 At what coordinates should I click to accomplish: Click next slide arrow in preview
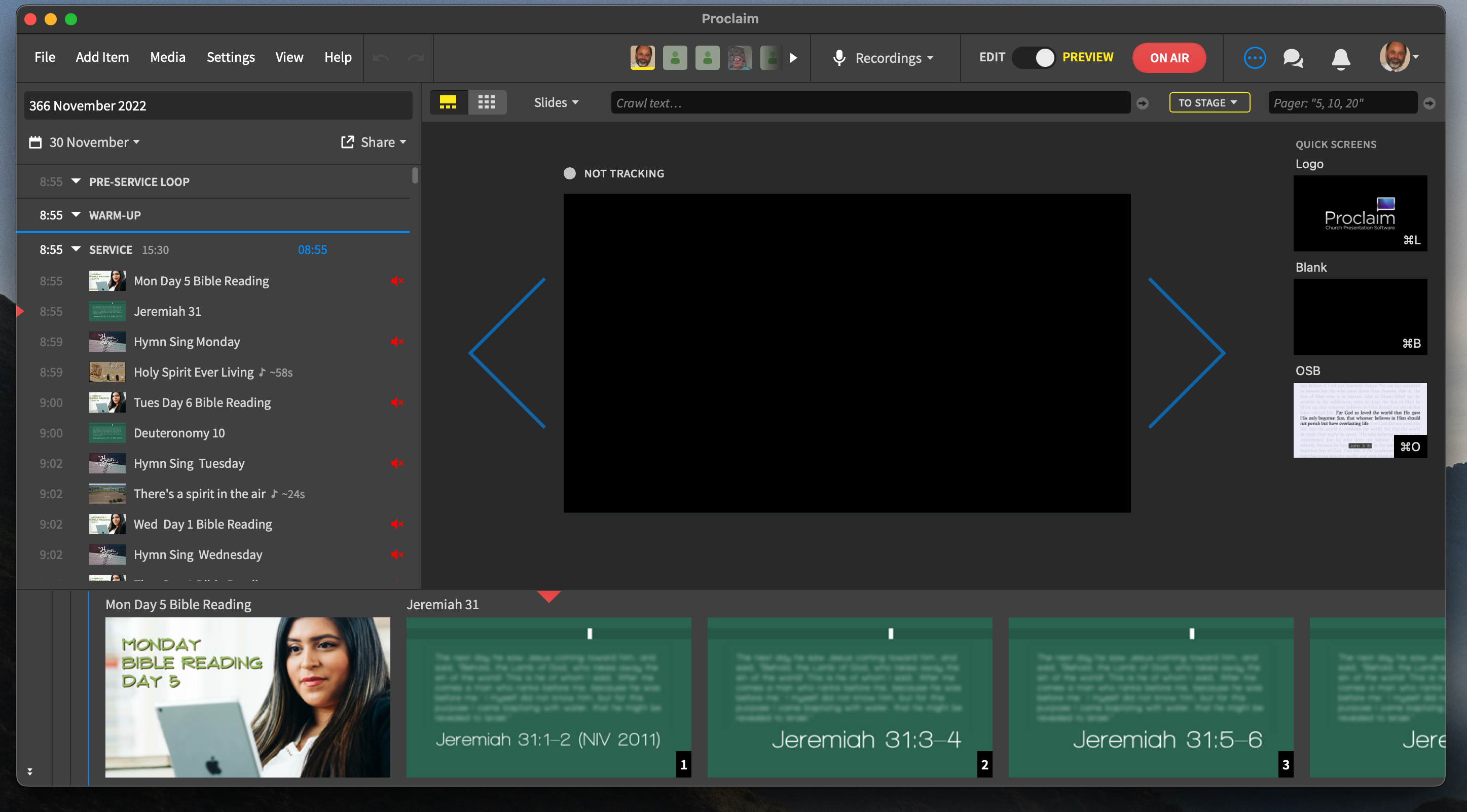(1186, 353)
